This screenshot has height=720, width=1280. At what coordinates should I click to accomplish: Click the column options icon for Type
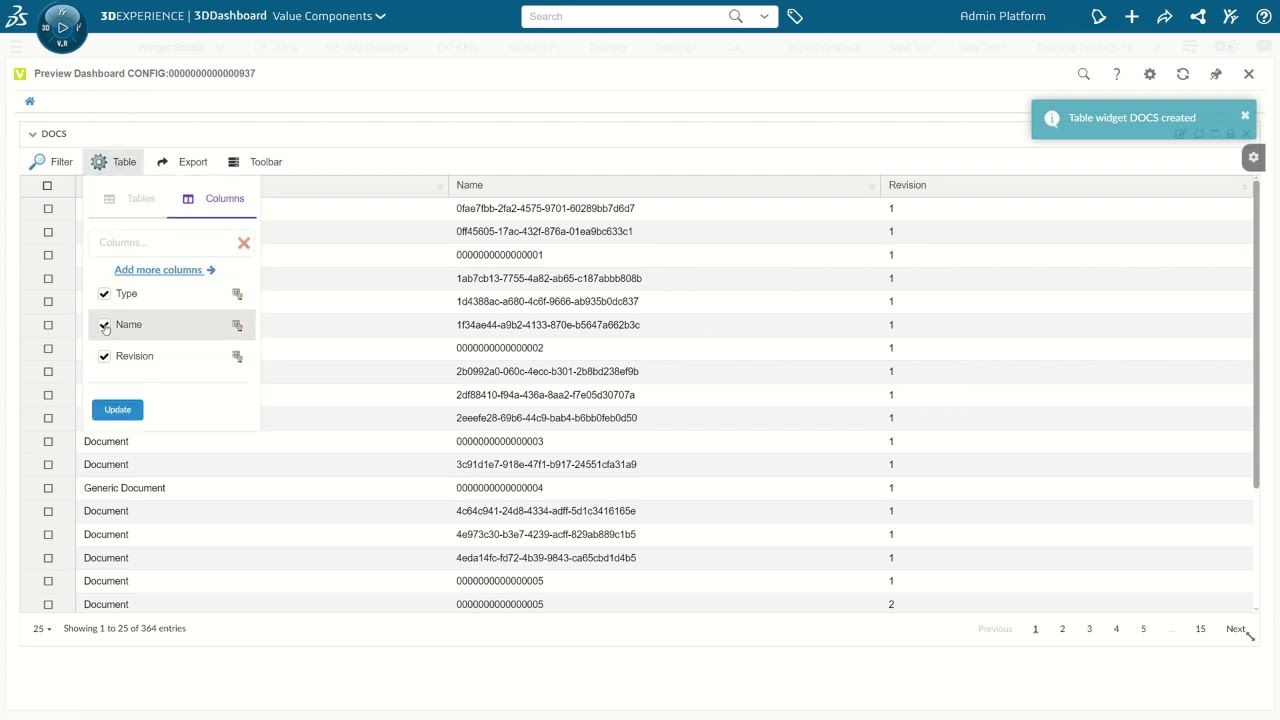pos(237,294)
